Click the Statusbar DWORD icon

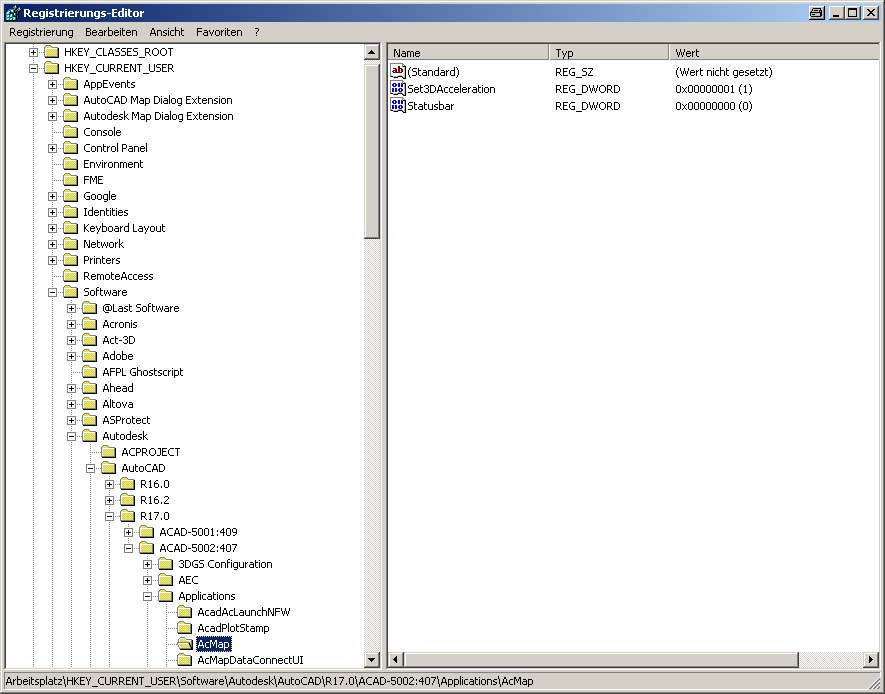(x=398, y=106)
